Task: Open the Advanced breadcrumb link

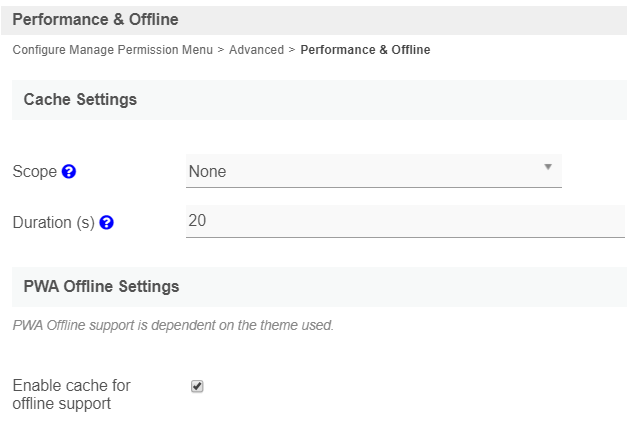Action: [256, 50]
